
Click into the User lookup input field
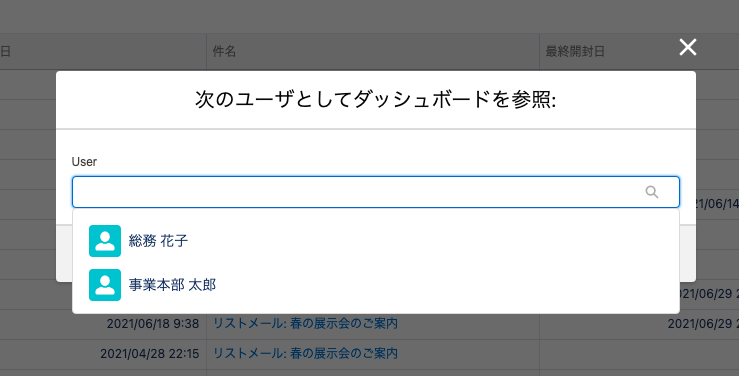(x=376, y=192)
